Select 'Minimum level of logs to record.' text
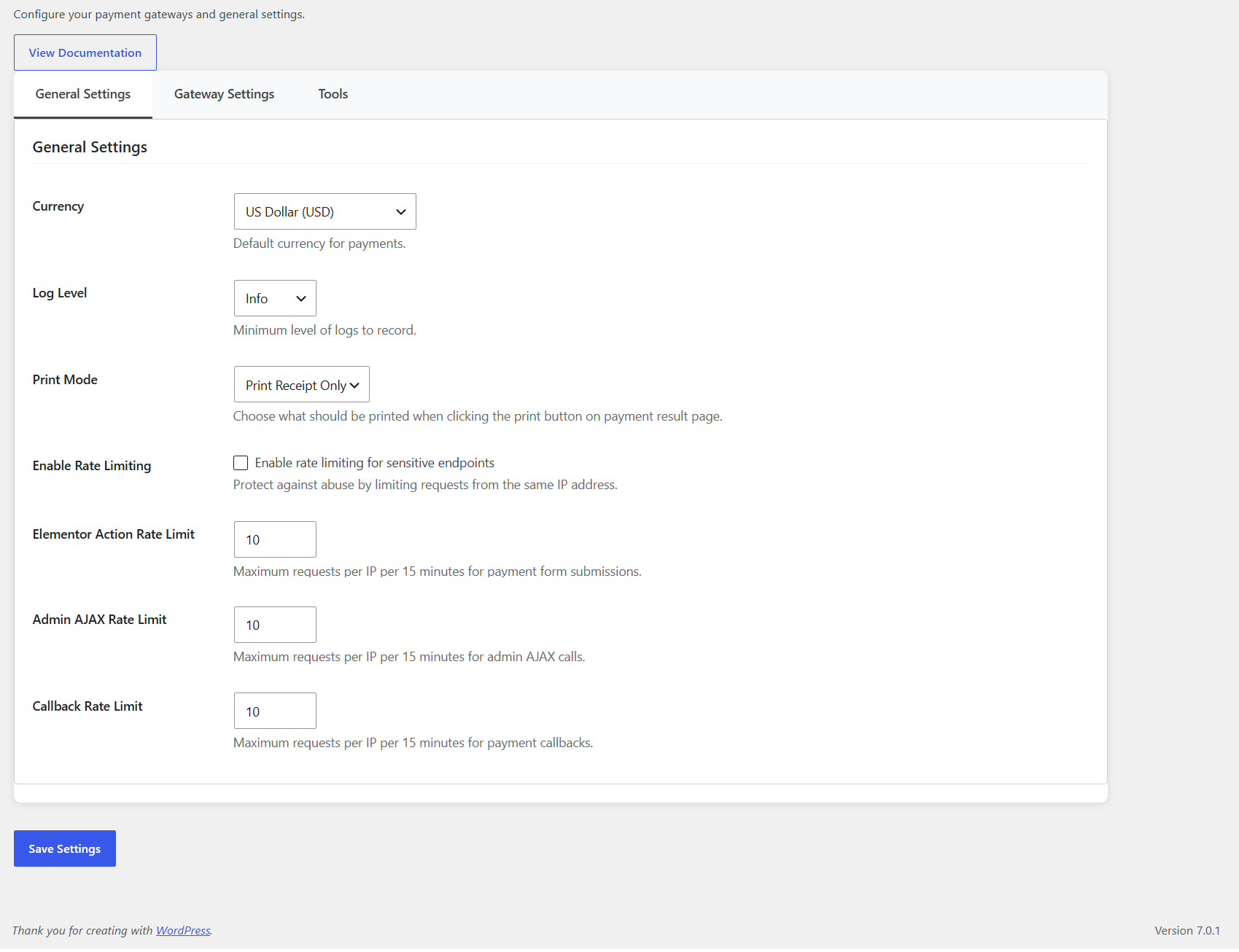 [325, 330]
